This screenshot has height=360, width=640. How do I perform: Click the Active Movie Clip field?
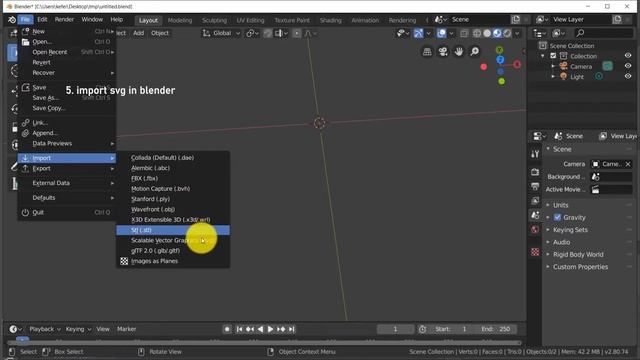click(611, 189)
